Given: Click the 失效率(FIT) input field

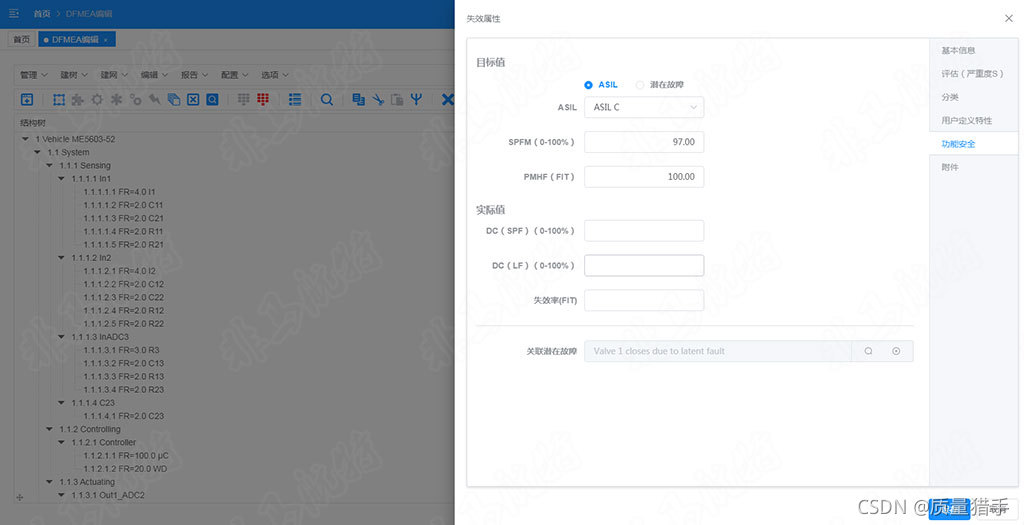Looking at the screenshot, I should pyautogui.click(x=644, y=300).
